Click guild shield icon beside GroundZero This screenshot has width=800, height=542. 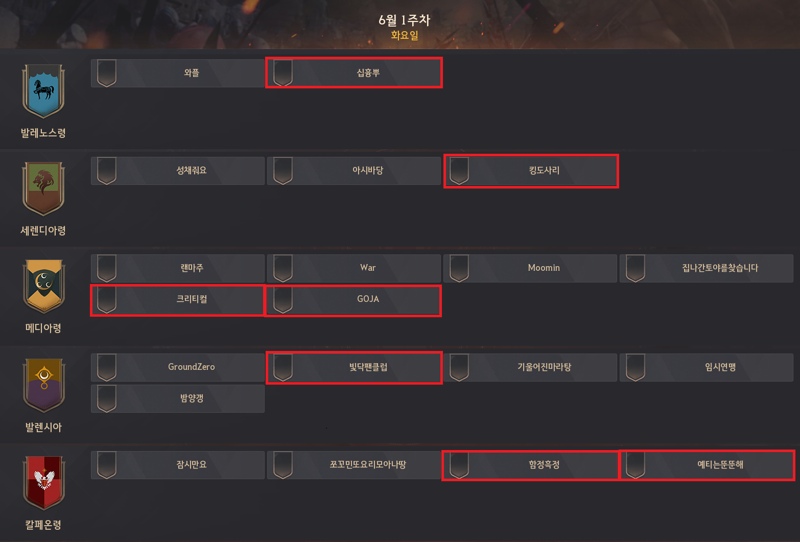107,367
